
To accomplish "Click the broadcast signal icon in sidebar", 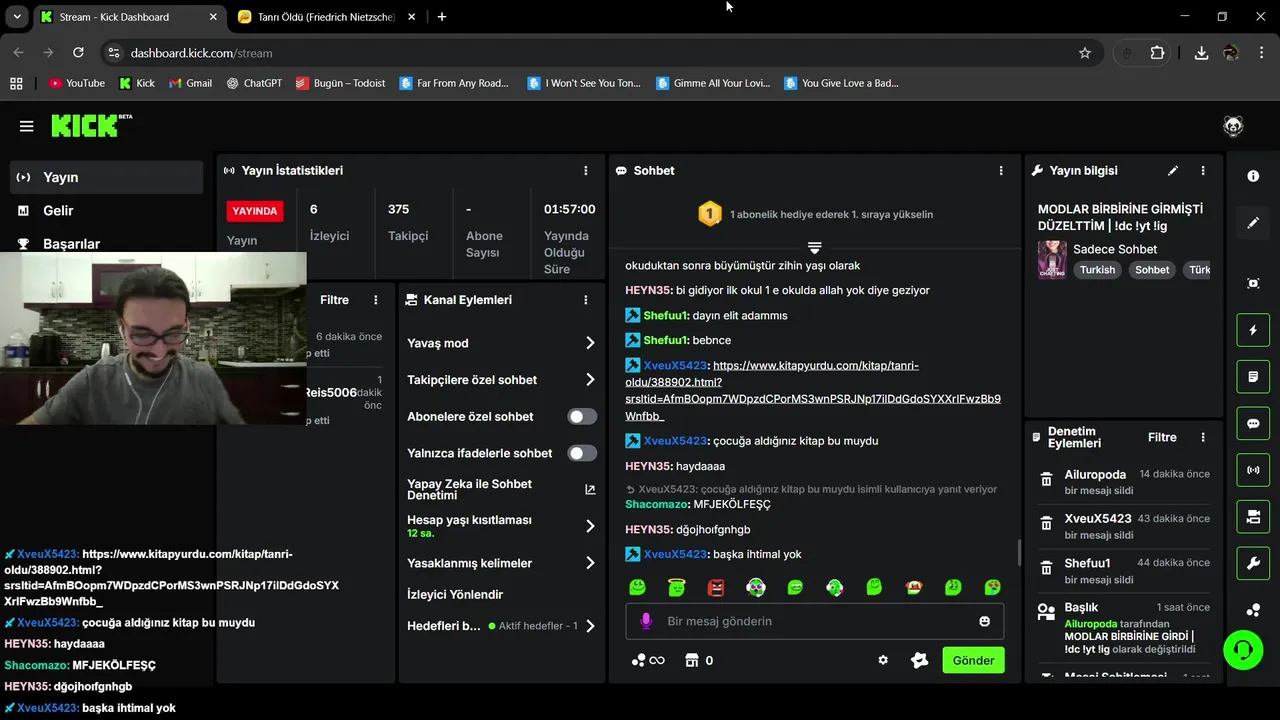I will pyautogui.click(x=1253, y=470).
